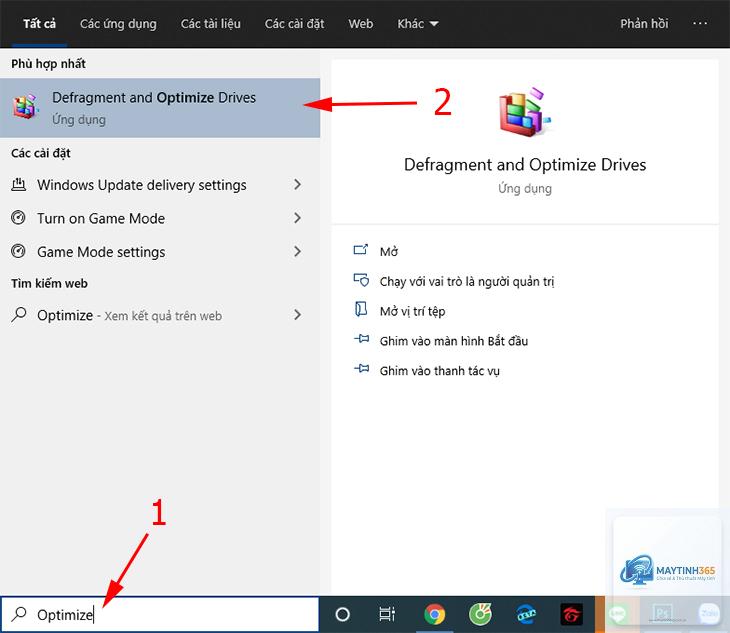Expand the Windows Update delivery settings chevron
730x633 pixels.
pyautogui.click(x=297, y=185)
